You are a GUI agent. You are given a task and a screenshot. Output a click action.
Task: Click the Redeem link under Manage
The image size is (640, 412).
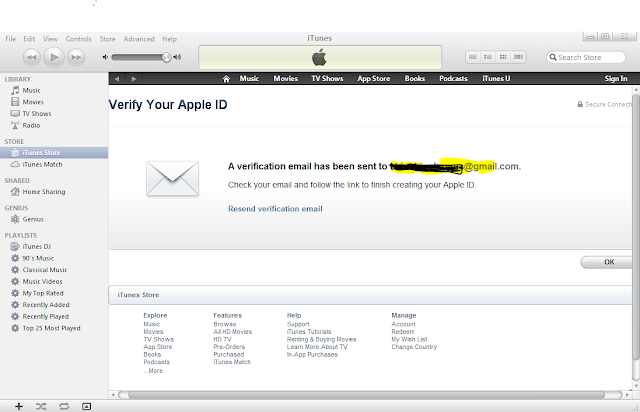tap(403, 332)
